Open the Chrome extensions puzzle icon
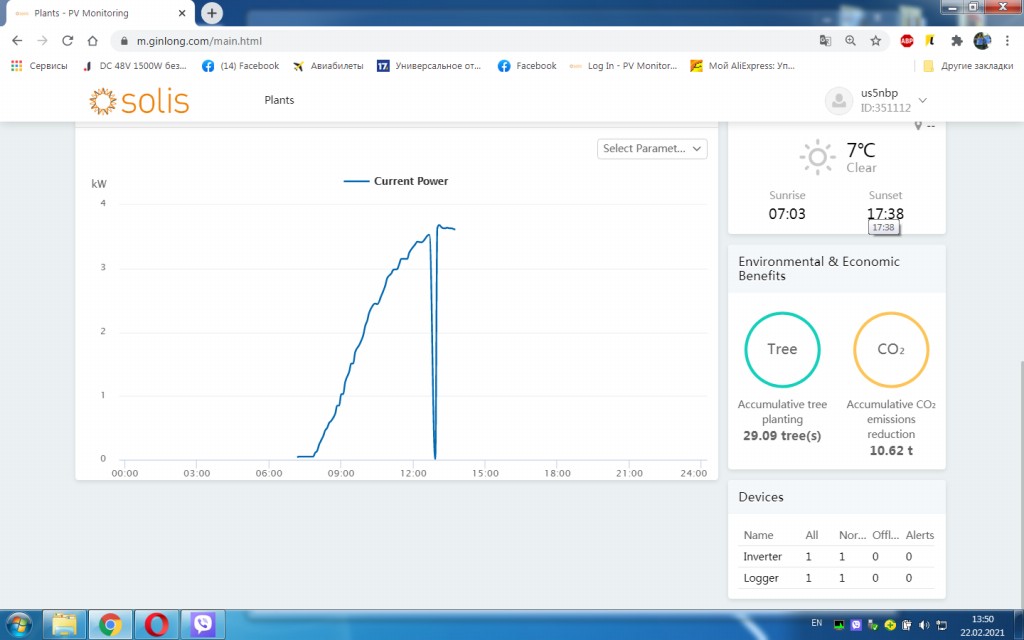 (x=956, y=41)
